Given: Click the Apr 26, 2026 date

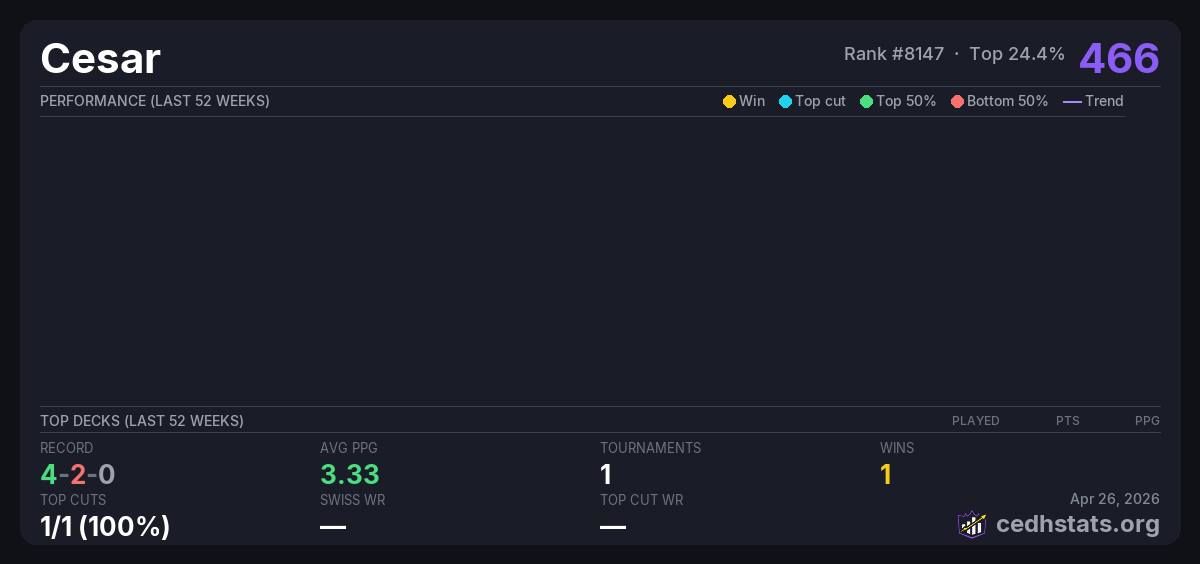Looking at the screenshot, I should 1114,499.
